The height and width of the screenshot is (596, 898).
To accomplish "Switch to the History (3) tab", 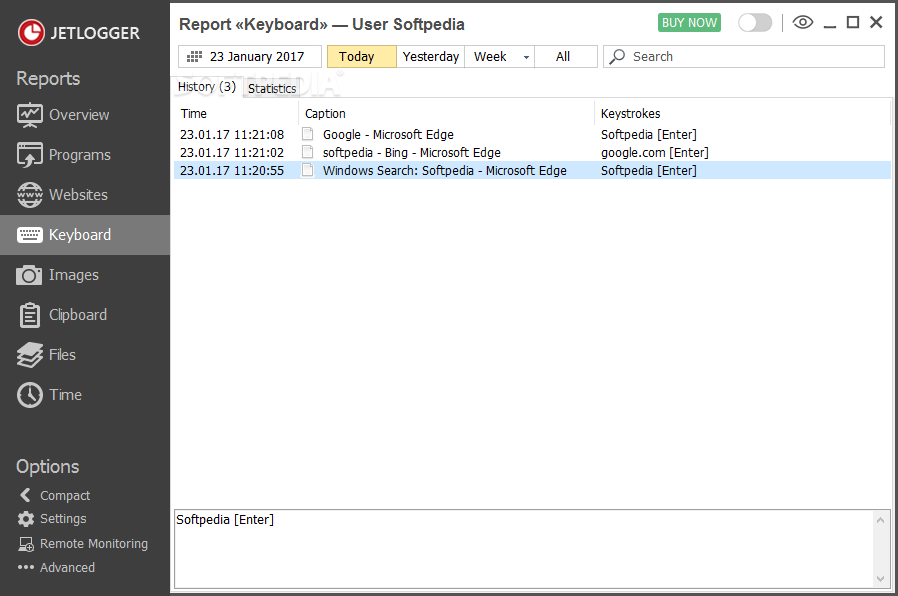I will 207,86.
